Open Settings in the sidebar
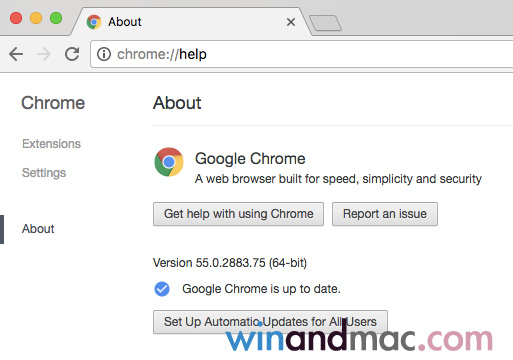This screenshot has width=513, height=360. (x=44, y=173)
